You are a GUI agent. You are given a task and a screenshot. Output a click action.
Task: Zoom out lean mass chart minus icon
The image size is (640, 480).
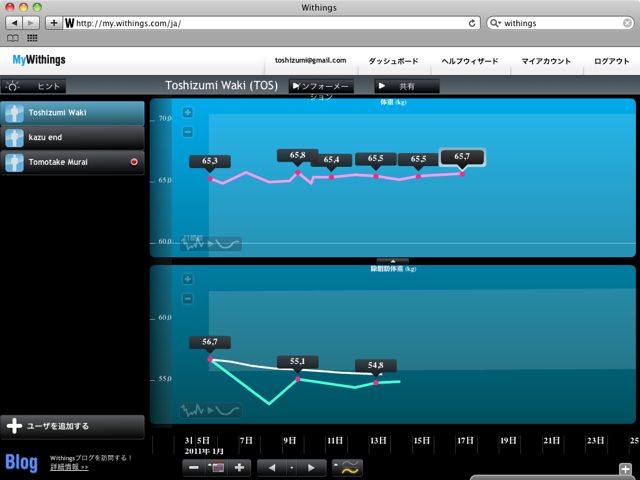(187, 298)
